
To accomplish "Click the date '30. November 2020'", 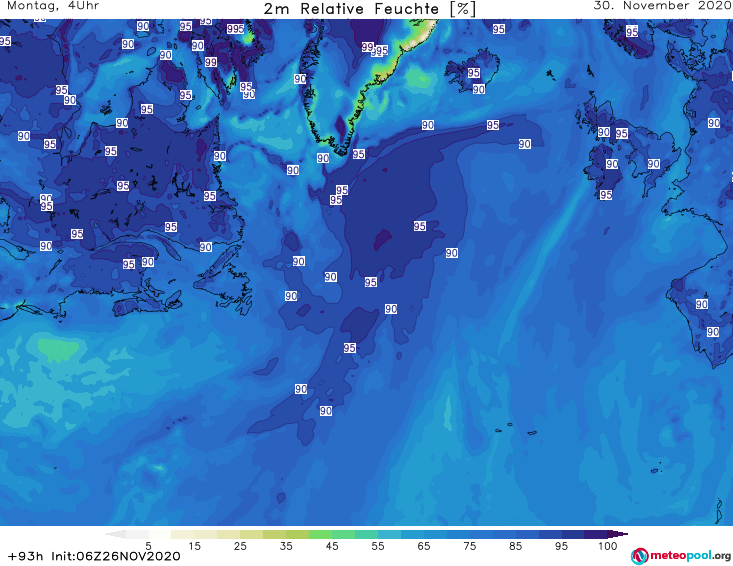I will pos(662,6).
